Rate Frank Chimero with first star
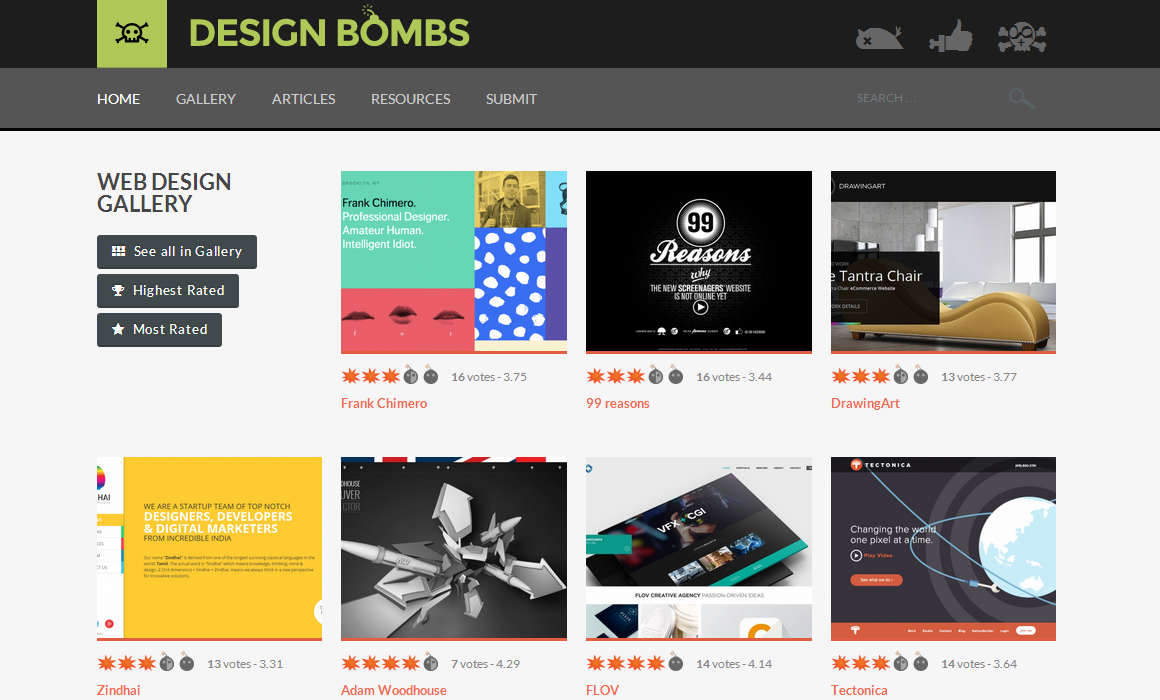Screen dimensions: 1160x700 pos(351,376)
